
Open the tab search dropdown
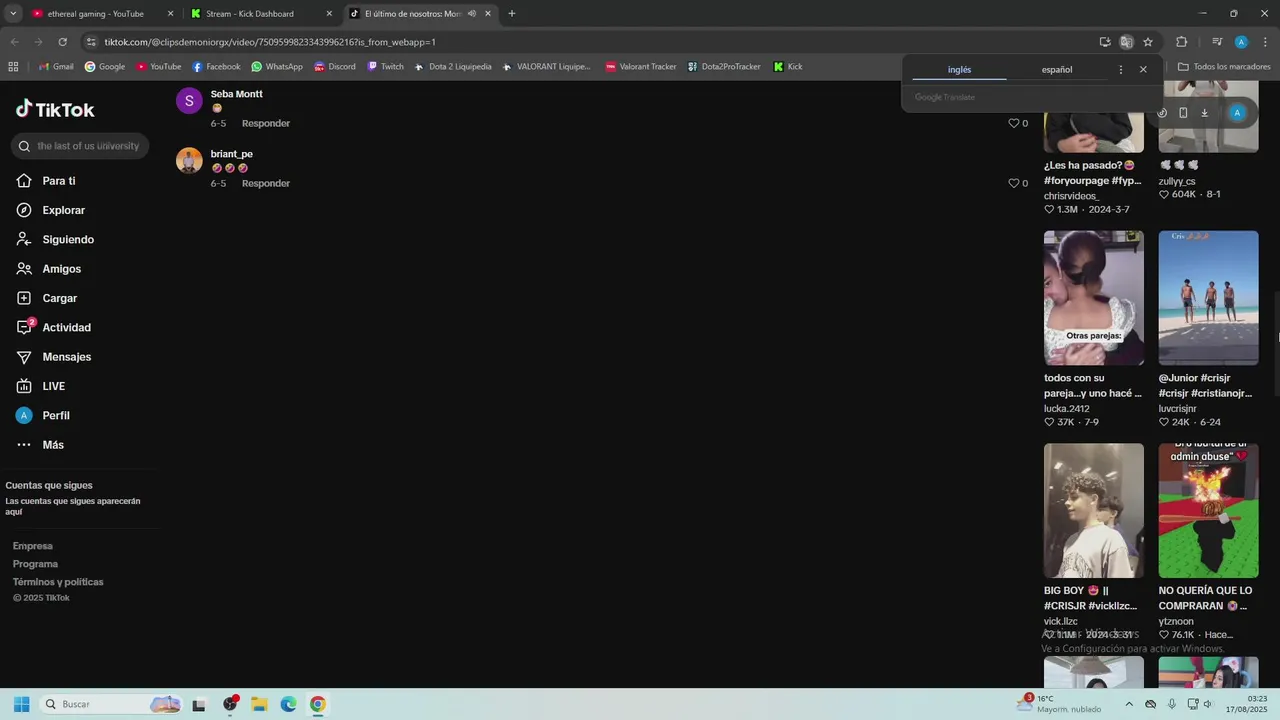[x=13, y=14]
